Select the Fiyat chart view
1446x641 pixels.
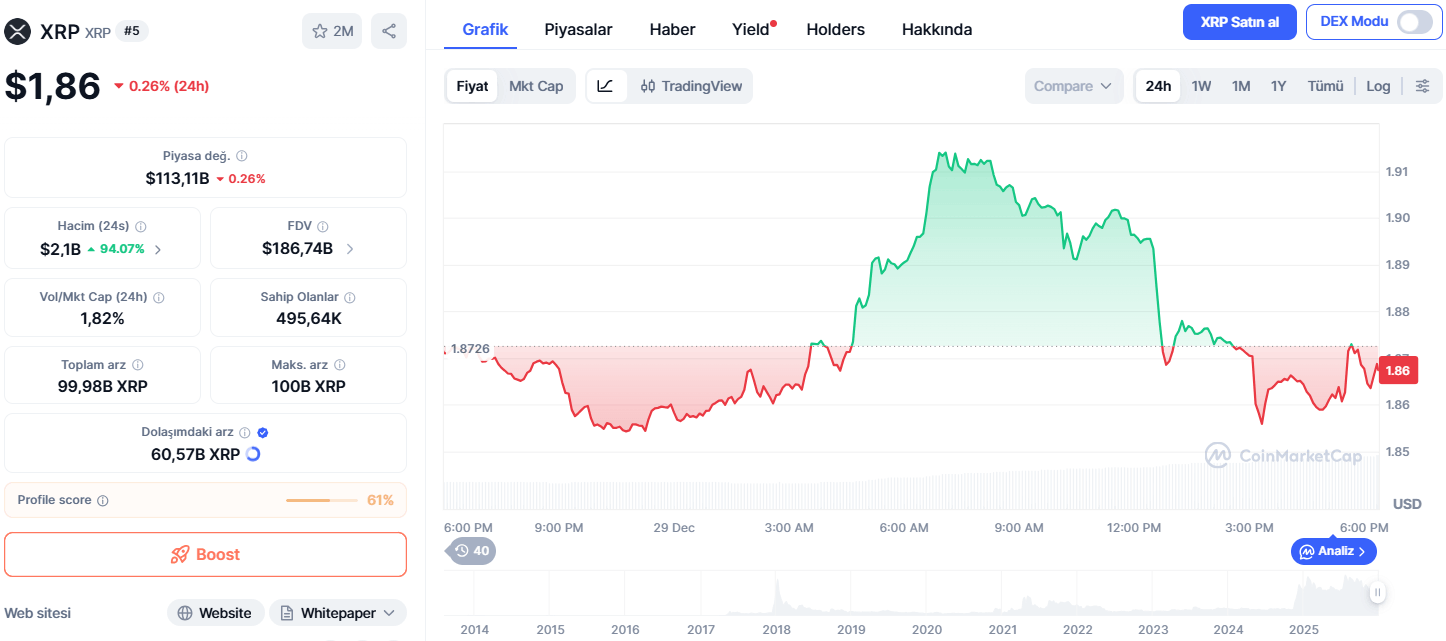click(472, 86)
